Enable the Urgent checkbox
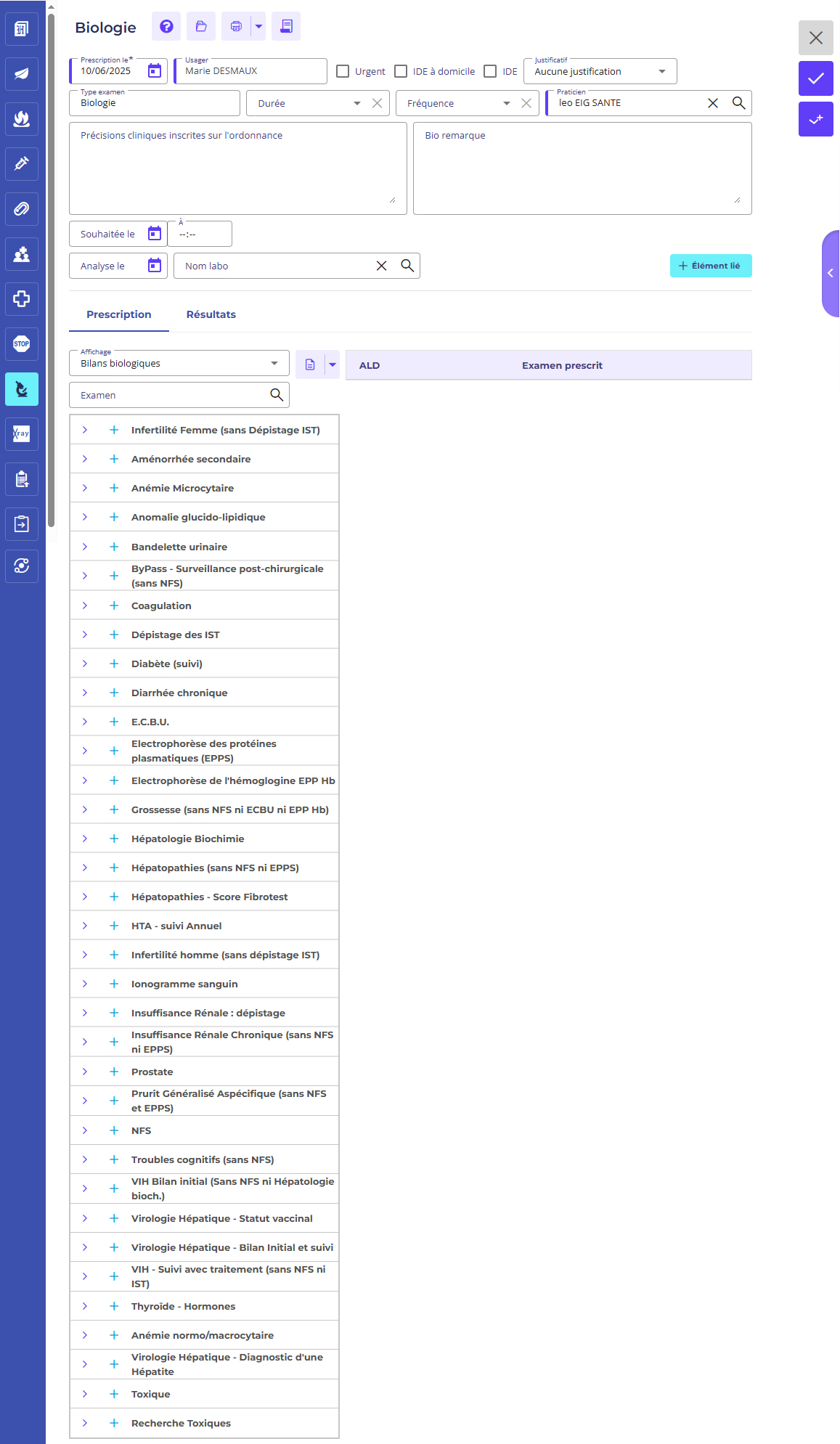 pyautogui.click(x=343, y=71)
